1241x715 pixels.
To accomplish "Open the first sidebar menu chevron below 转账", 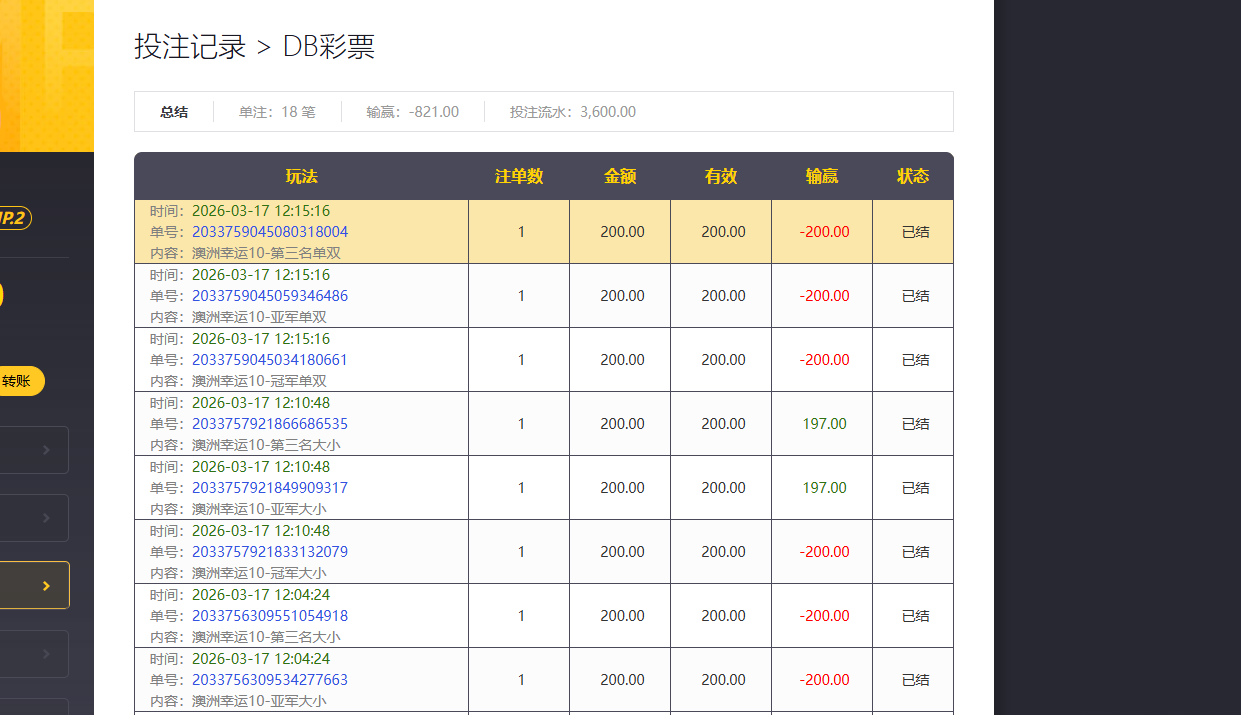I will (46, 451).
